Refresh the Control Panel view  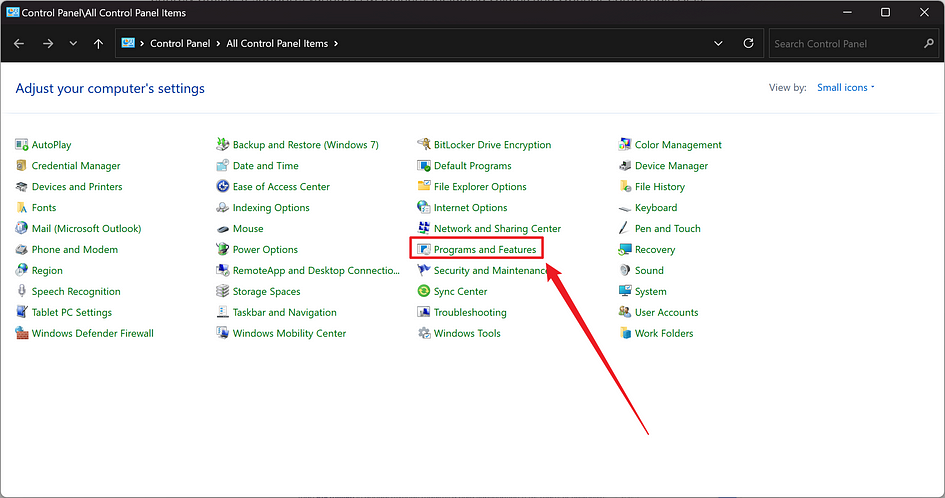749,43
